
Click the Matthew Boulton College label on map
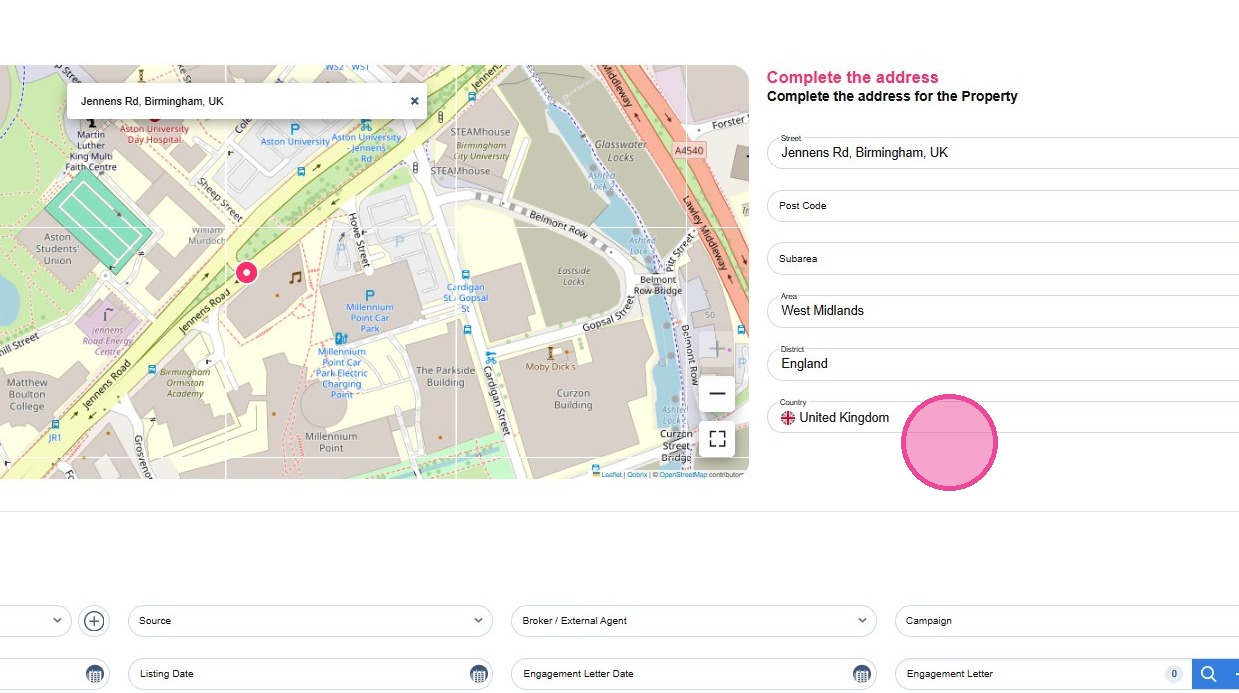tap(27, 394)
